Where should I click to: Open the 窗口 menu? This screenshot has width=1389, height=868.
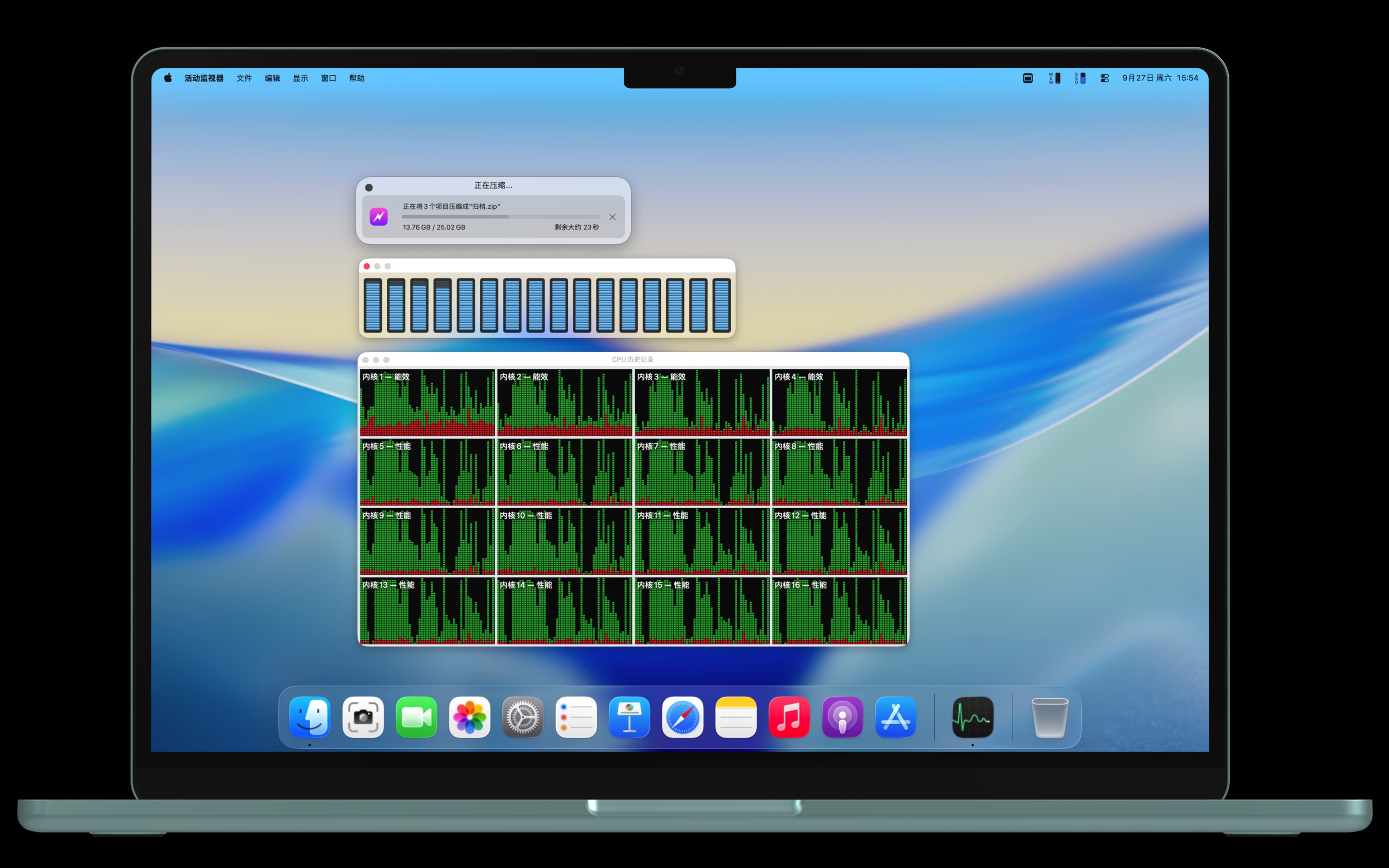click(x=328, y=78)
